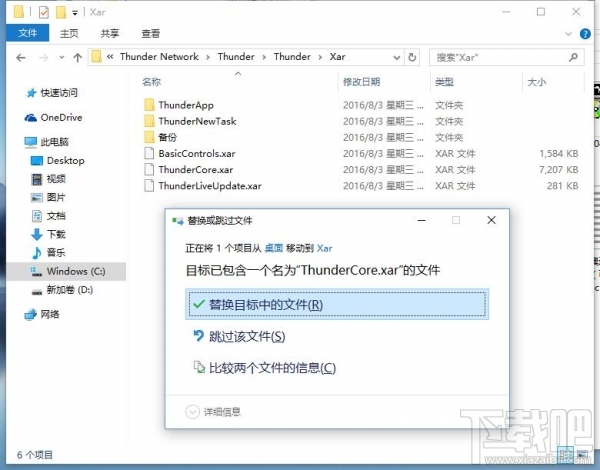Select the ThunderApp folder
This screenshot has width=600, height=470.
pyautogui.click(x=186, y=105)
